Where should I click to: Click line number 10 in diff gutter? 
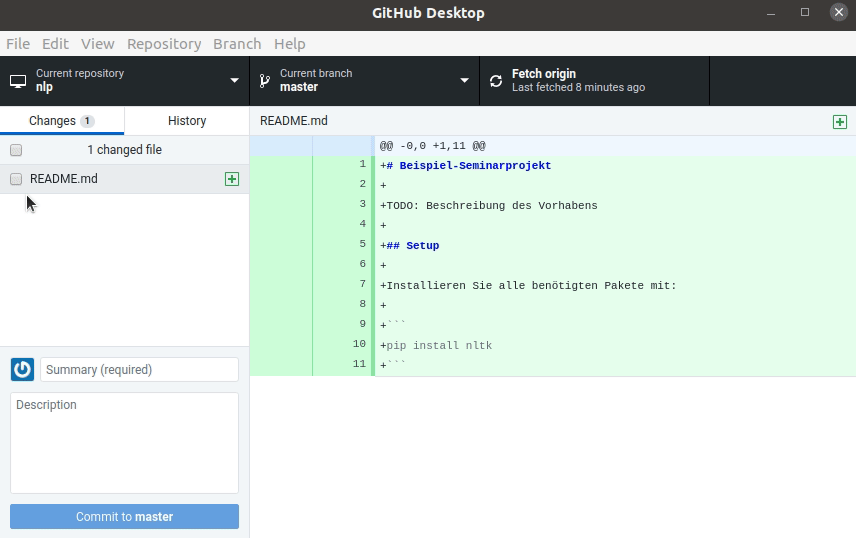click(x=359, y=344)
